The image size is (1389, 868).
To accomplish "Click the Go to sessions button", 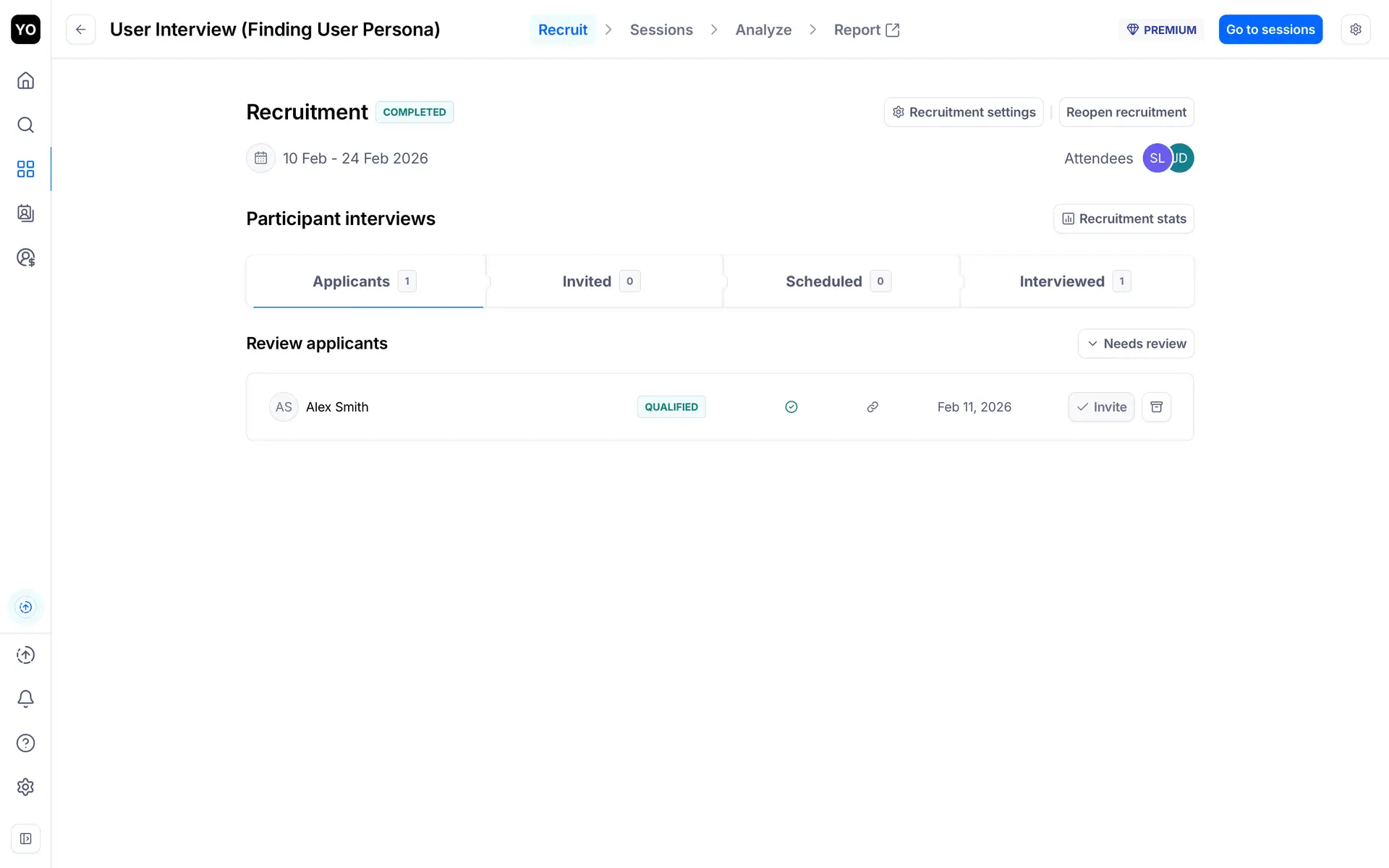I will (x=1270, y=30).
